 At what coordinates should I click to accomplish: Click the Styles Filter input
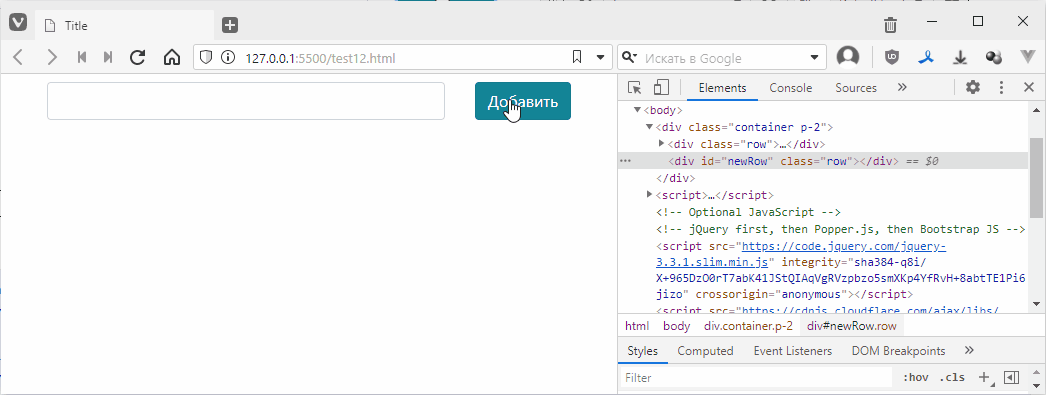(x=756, y=378)
